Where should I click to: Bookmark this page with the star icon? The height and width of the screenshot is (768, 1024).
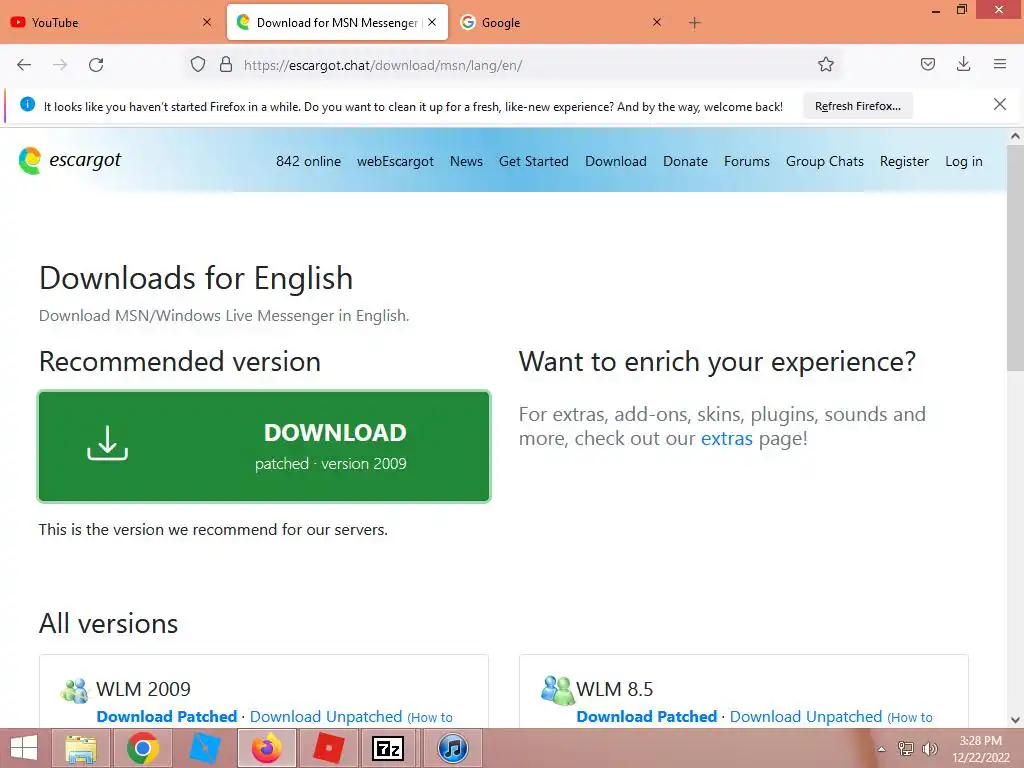[825, 65]
